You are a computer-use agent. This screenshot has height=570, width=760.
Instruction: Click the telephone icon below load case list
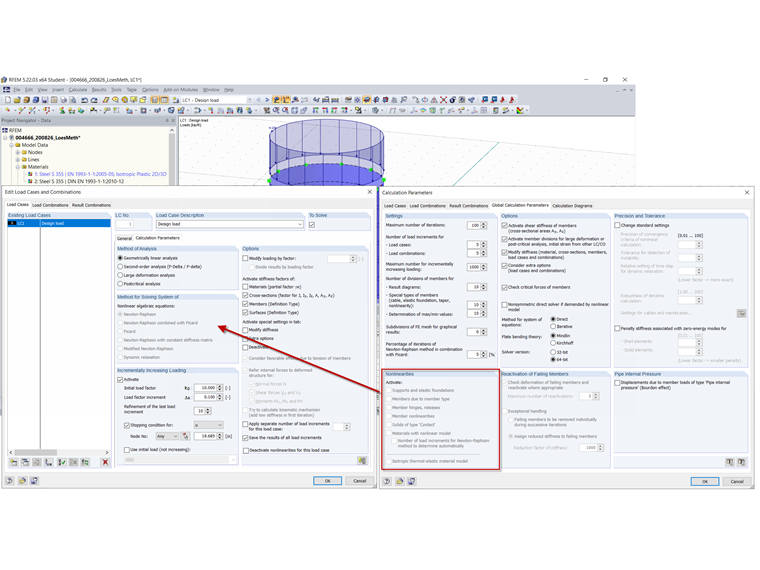[x=48, y=462]
